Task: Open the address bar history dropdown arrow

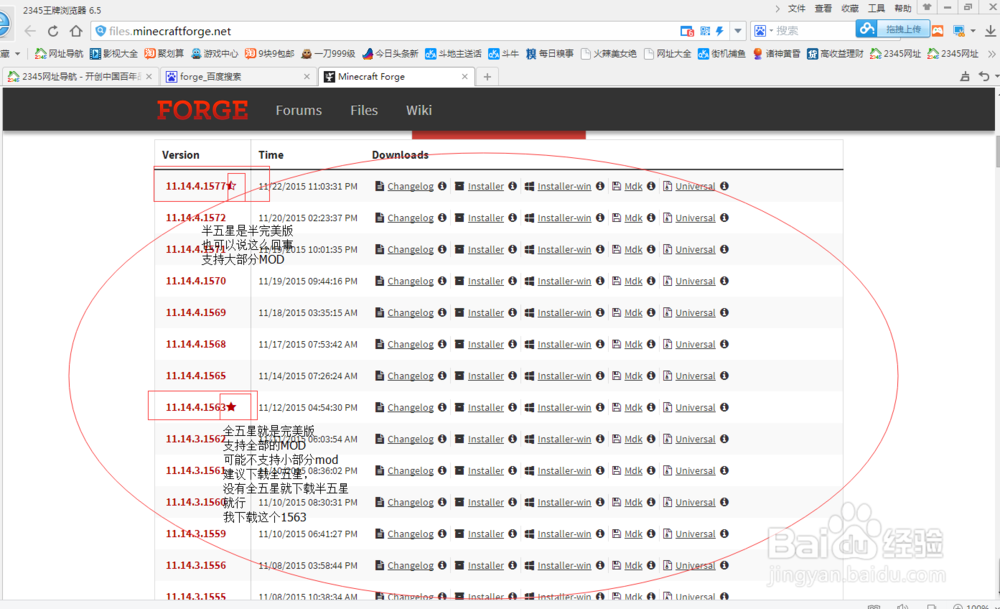Action: click(738, 31)
